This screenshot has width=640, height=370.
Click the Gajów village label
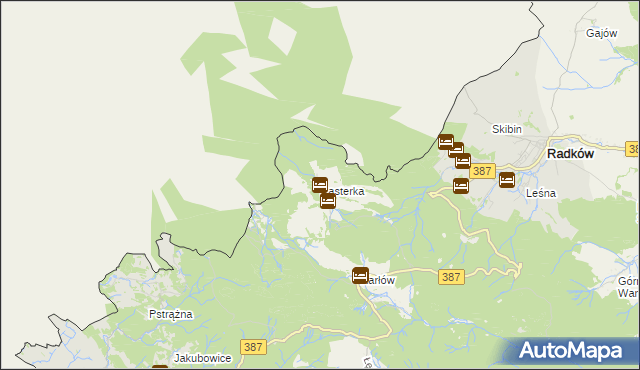point(601,33)
